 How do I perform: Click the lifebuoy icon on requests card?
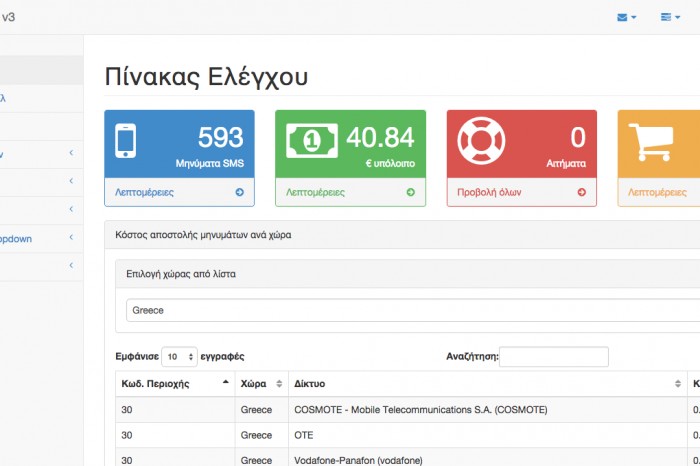coord(481,141)
